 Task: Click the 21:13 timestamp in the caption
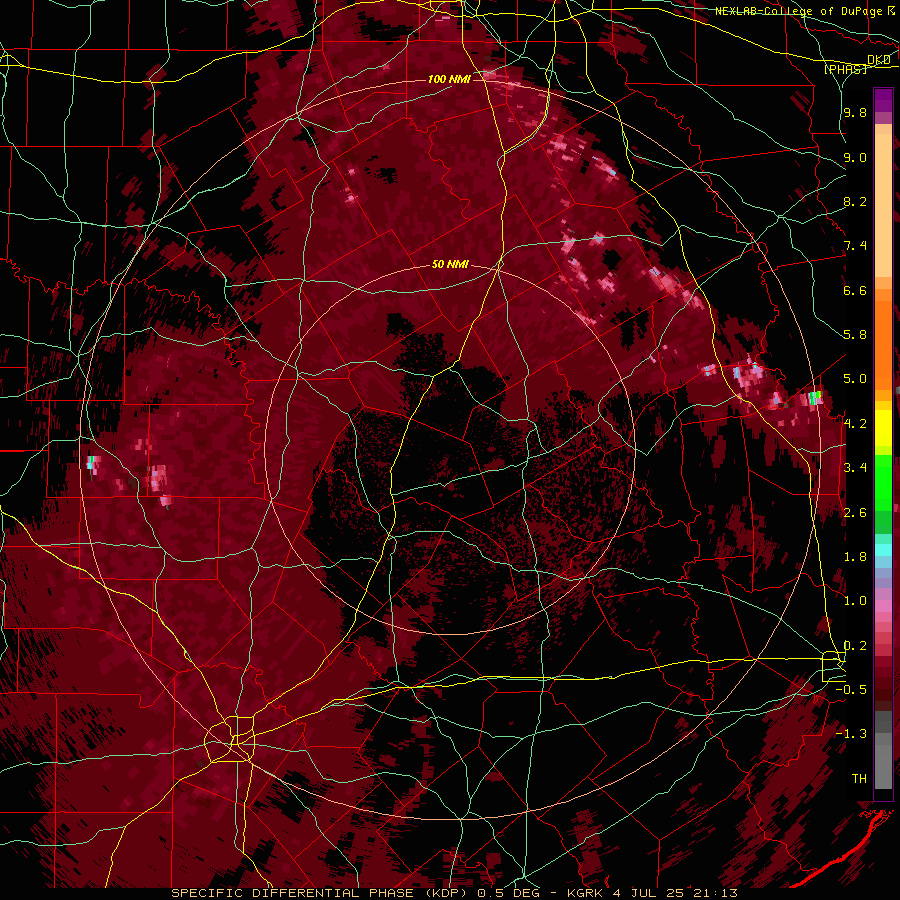point(717,893)
